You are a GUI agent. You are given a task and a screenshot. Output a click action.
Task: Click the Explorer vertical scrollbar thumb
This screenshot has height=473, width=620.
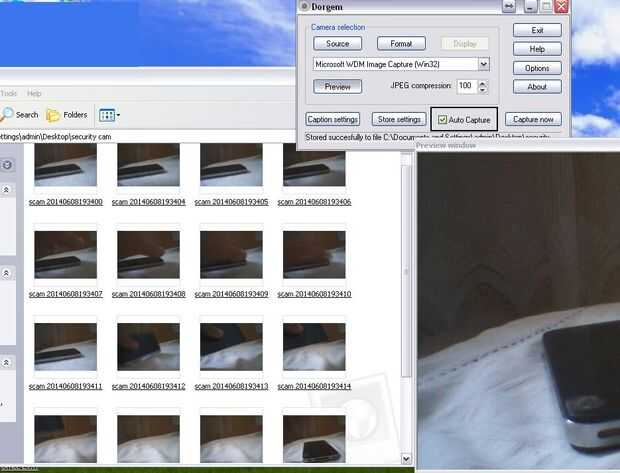coord(406,271)
